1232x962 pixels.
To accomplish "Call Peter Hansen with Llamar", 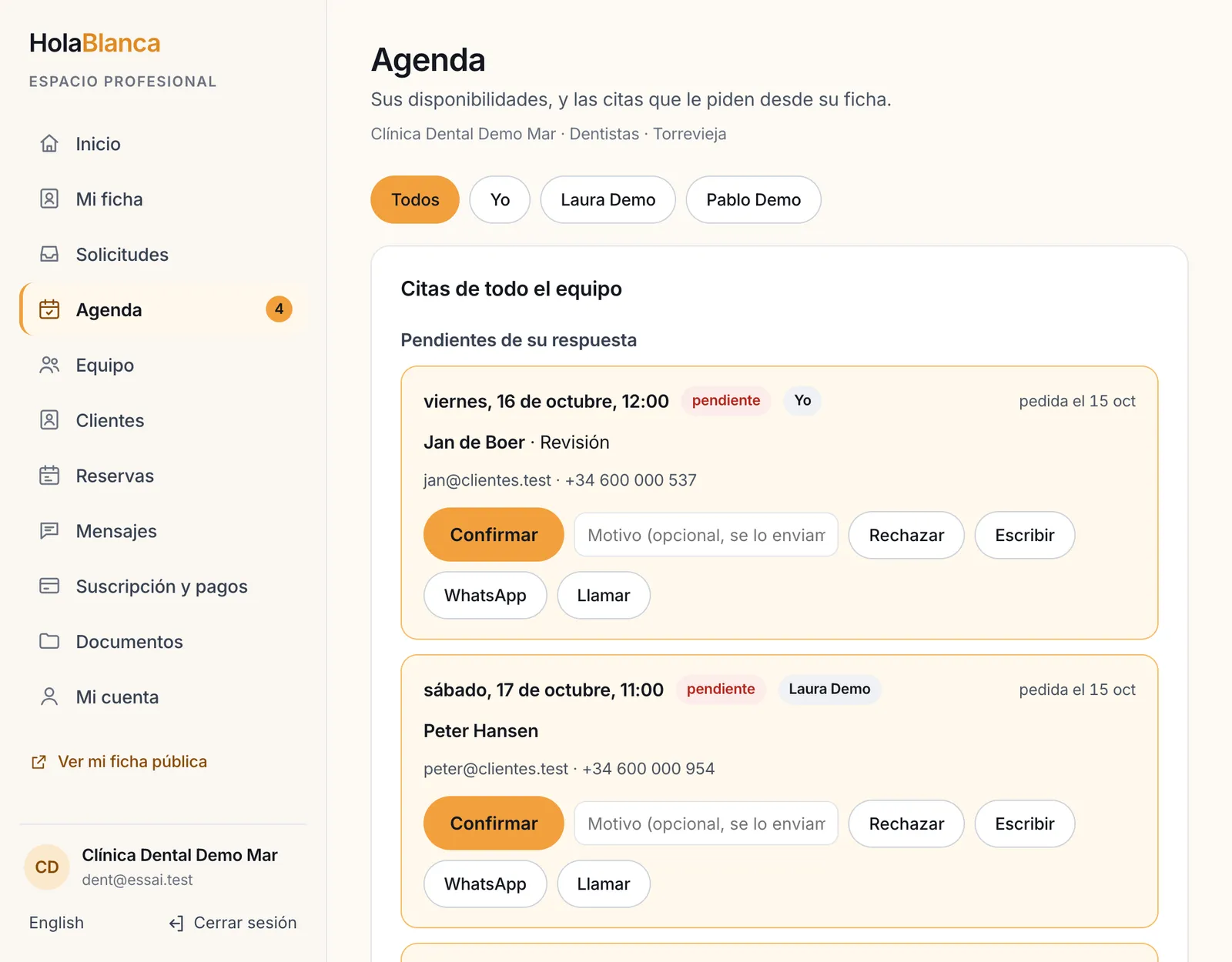I will point(604,884).
